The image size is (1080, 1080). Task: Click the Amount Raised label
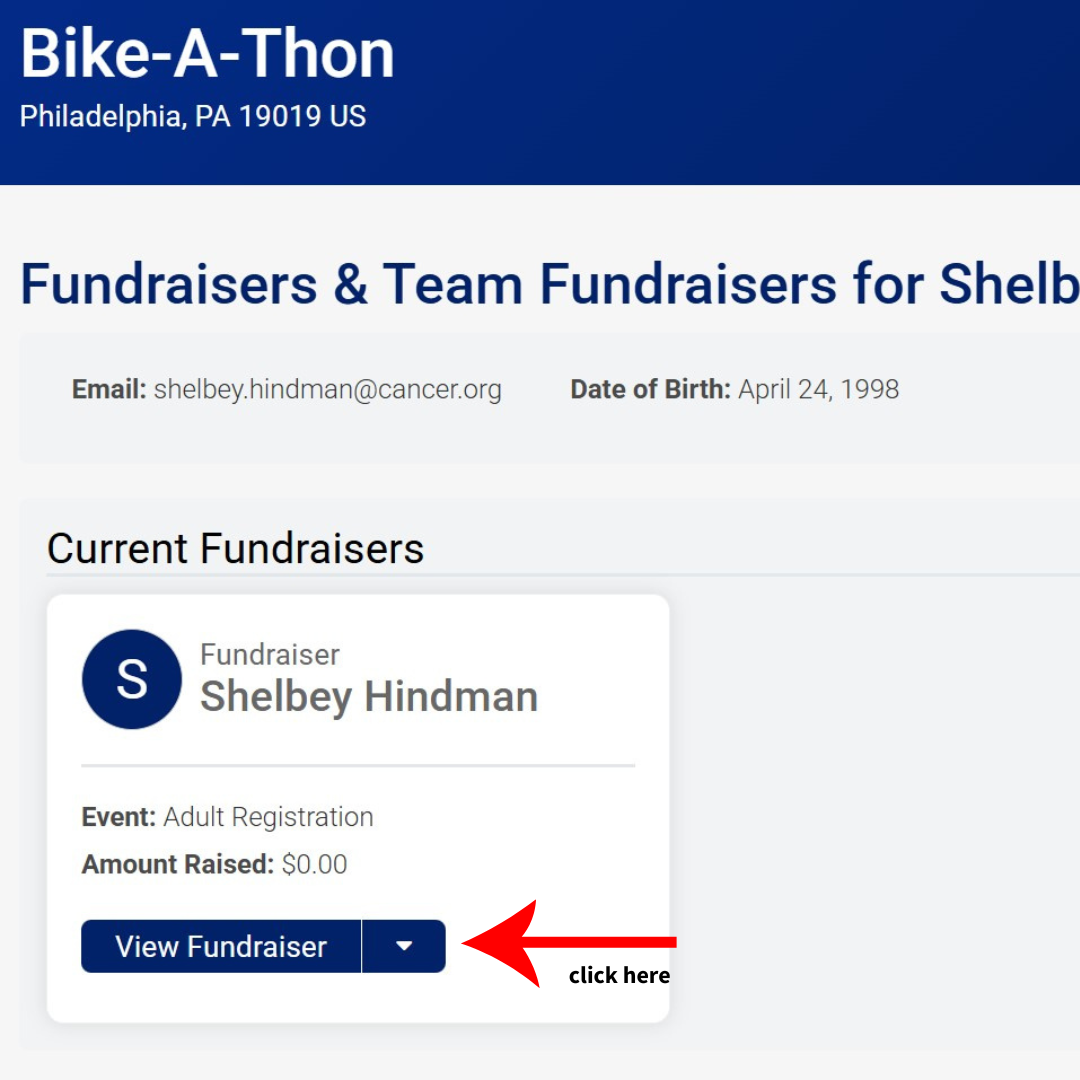point(177,864)
